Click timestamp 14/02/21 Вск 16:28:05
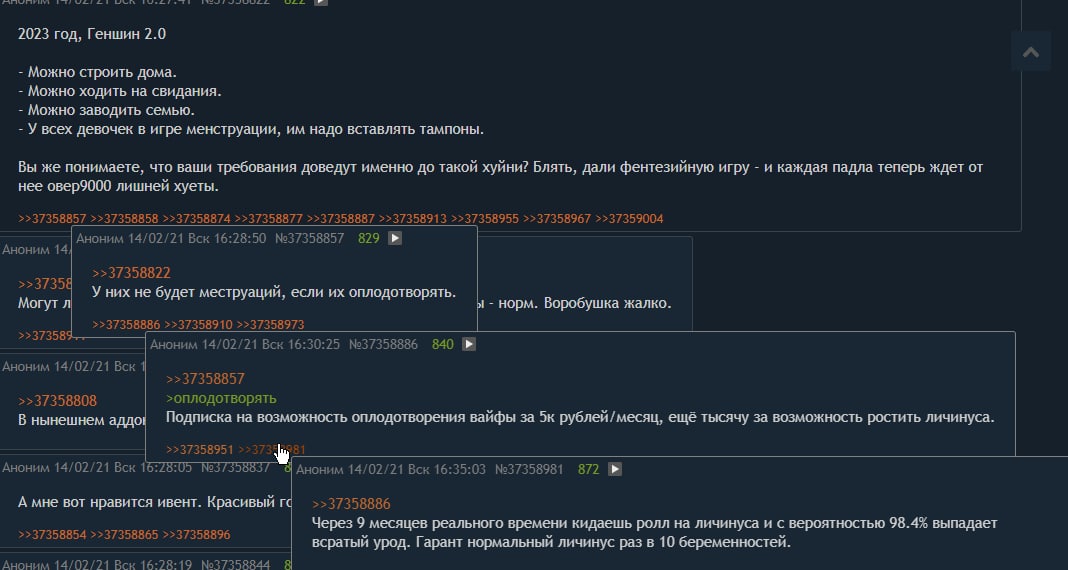This screenshot has width=1068, height=570. 123,468
